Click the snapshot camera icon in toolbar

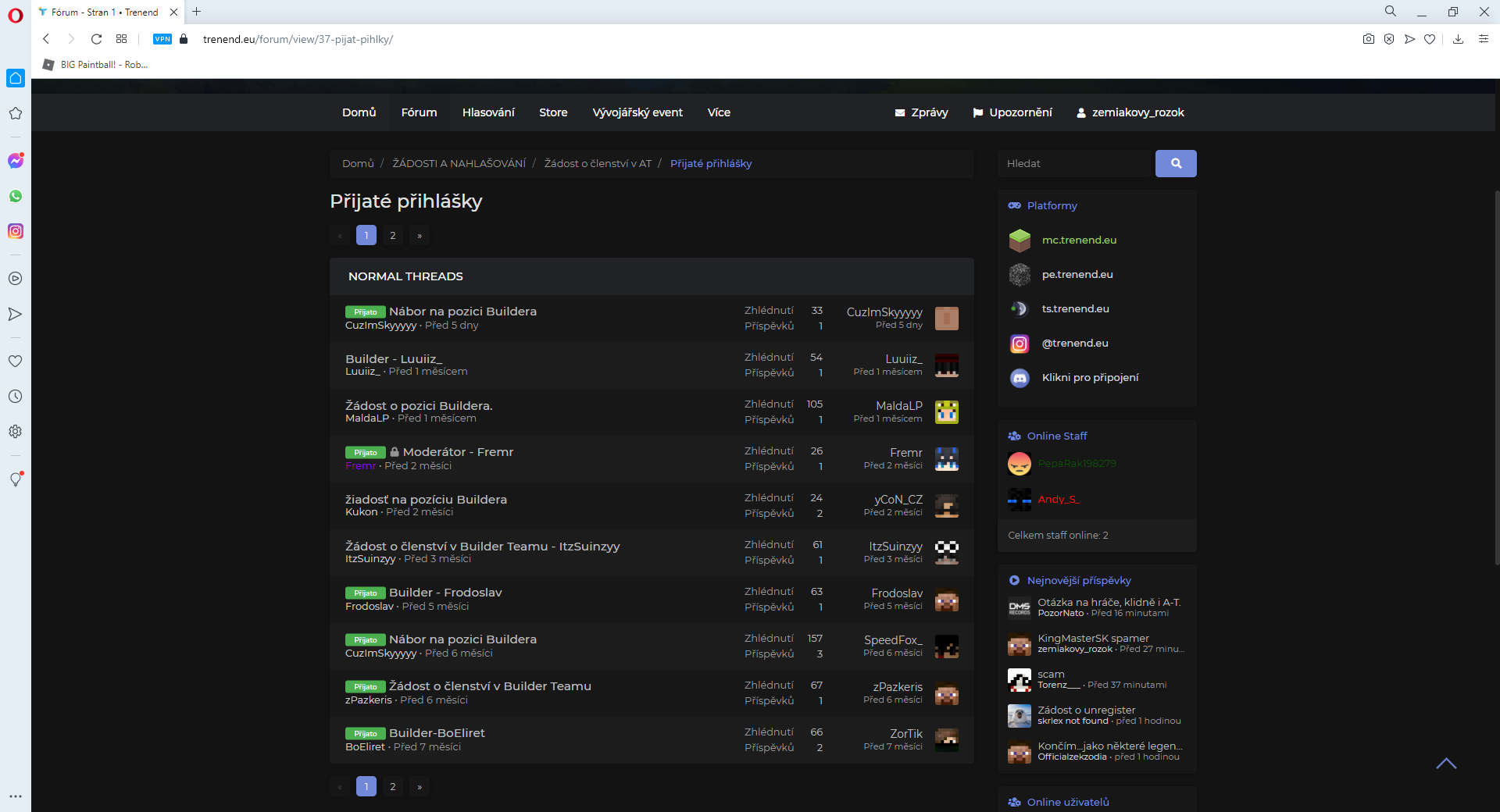tap(1368, 39)
